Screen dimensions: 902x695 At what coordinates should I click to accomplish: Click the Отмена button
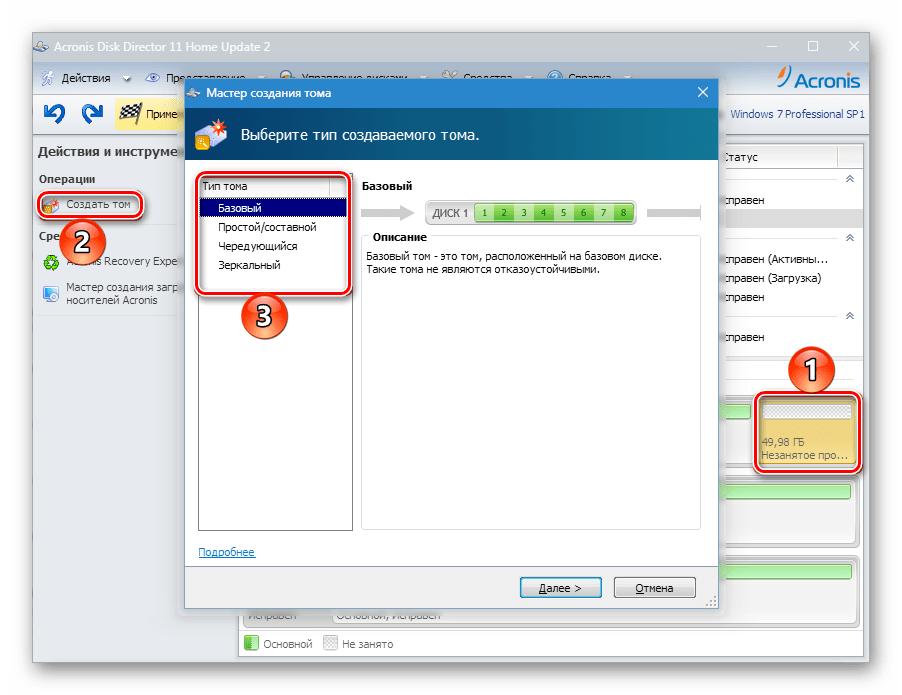654,588
